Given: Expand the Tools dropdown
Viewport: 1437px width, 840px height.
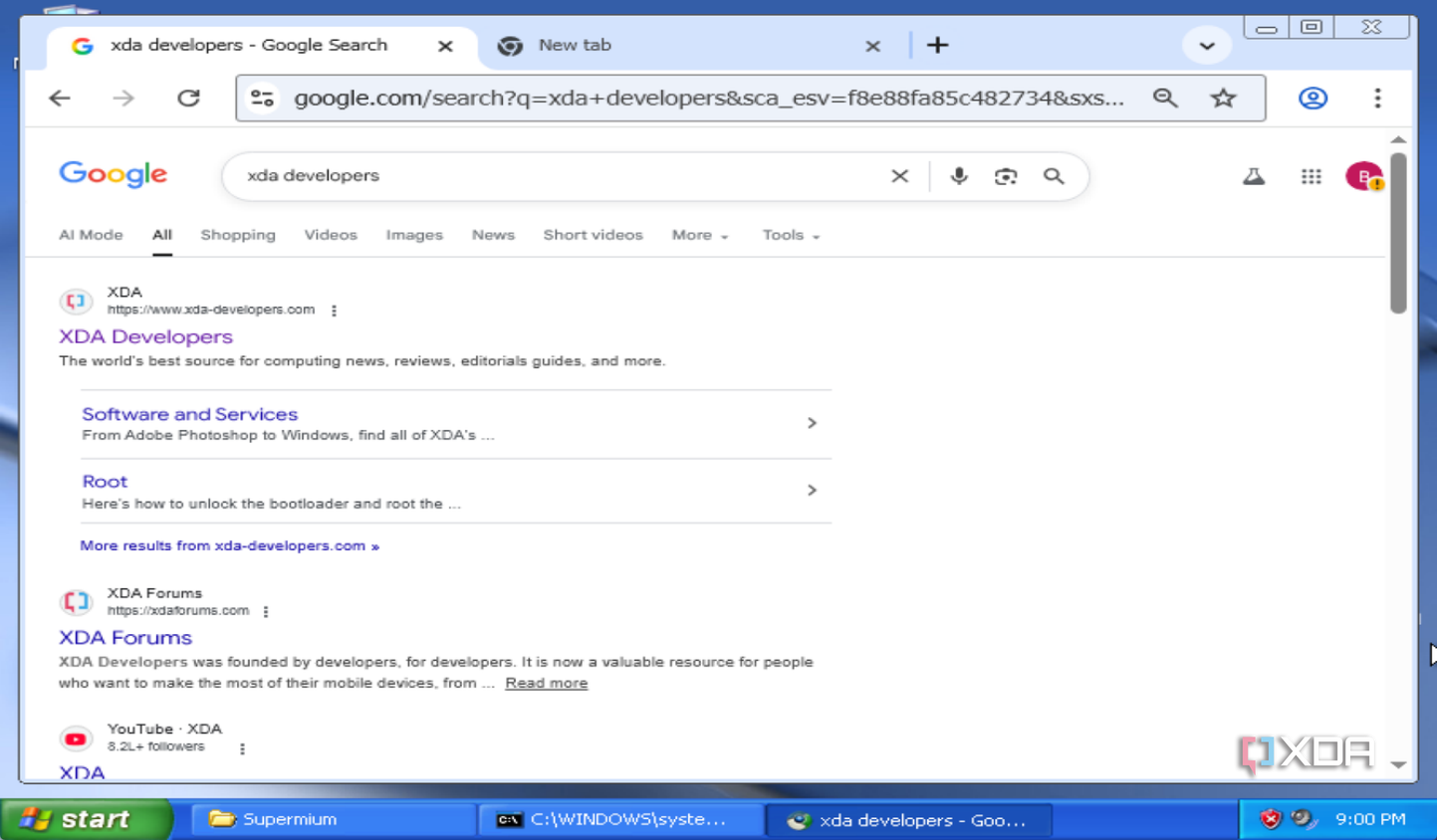Looking at the screenshot, I should [x=791, y=235].
